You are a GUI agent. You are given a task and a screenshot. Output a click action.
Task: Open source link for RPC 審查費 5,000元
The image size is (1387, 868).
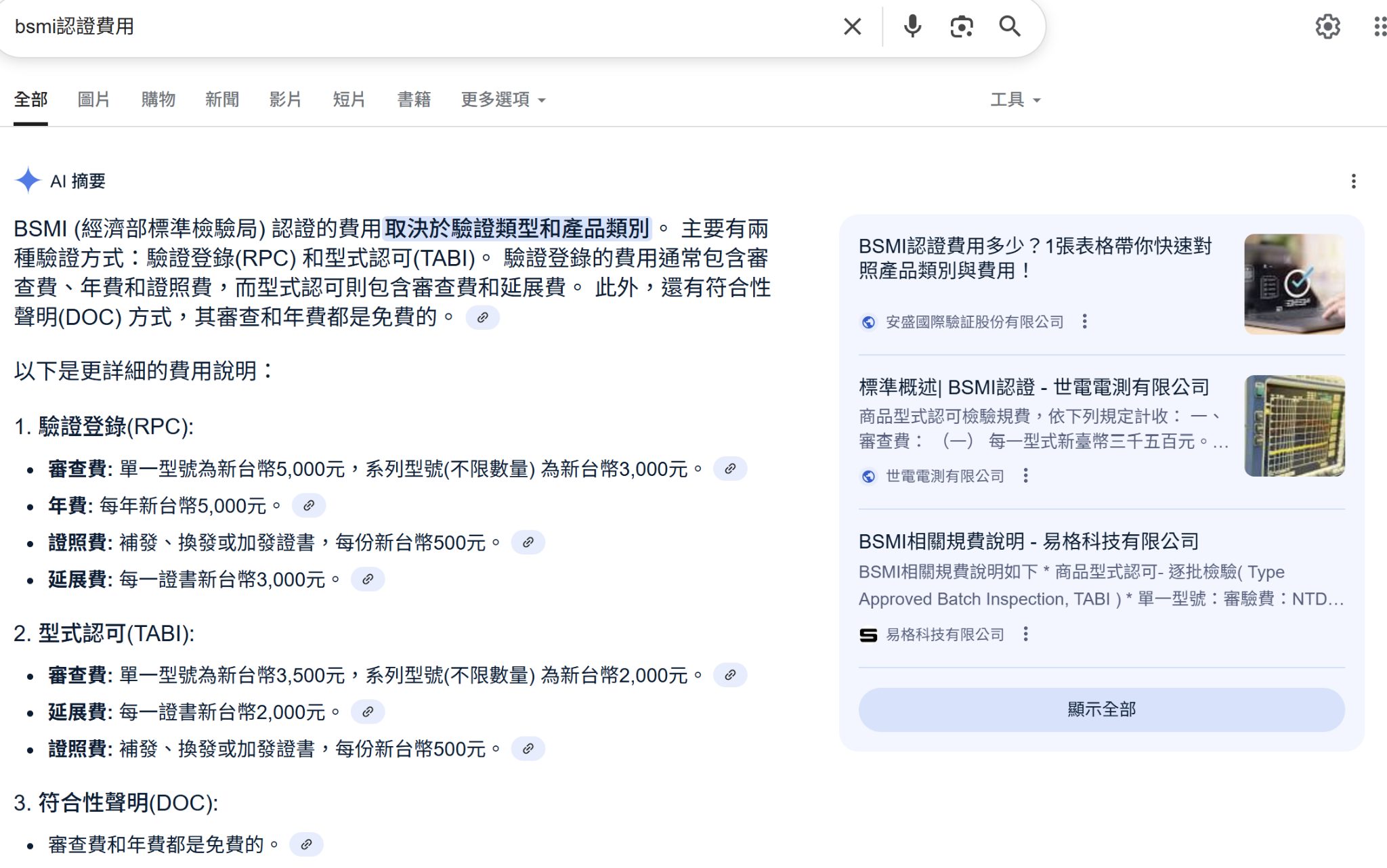point(730,469)
